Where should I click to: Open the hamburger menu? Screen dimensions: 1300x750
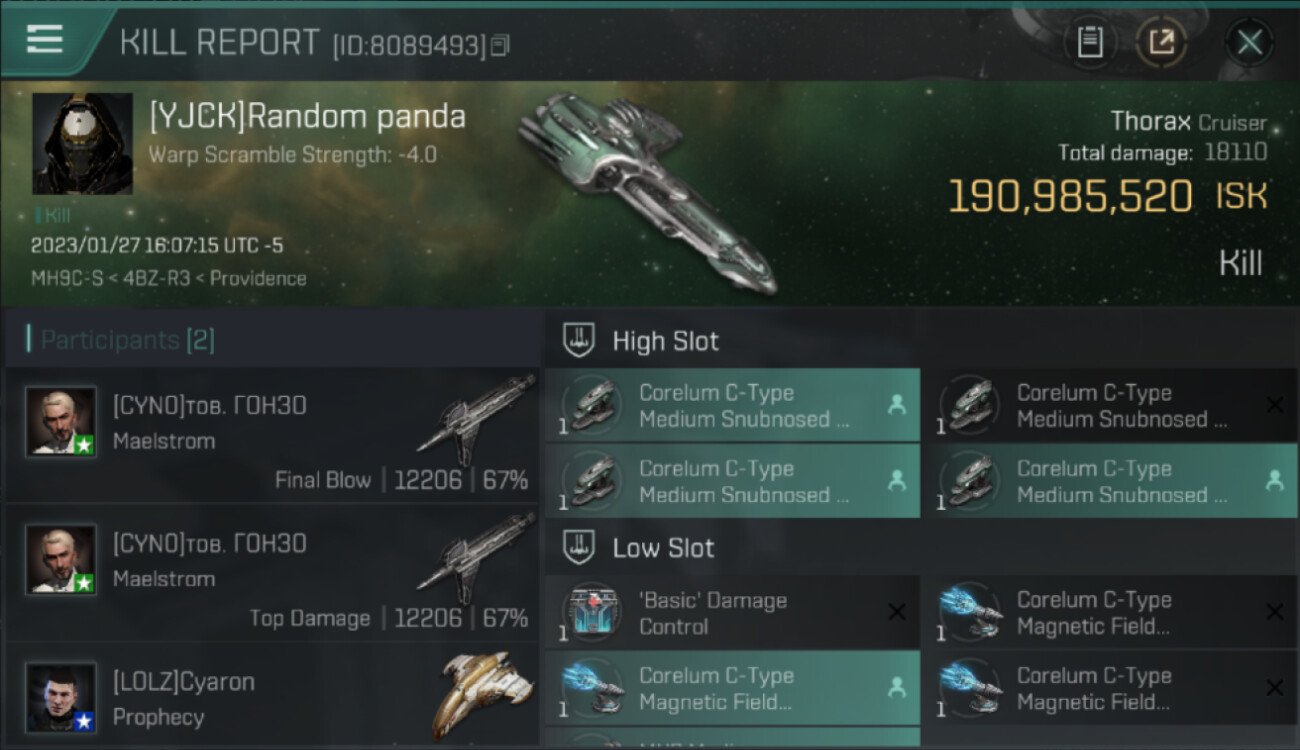45,40
